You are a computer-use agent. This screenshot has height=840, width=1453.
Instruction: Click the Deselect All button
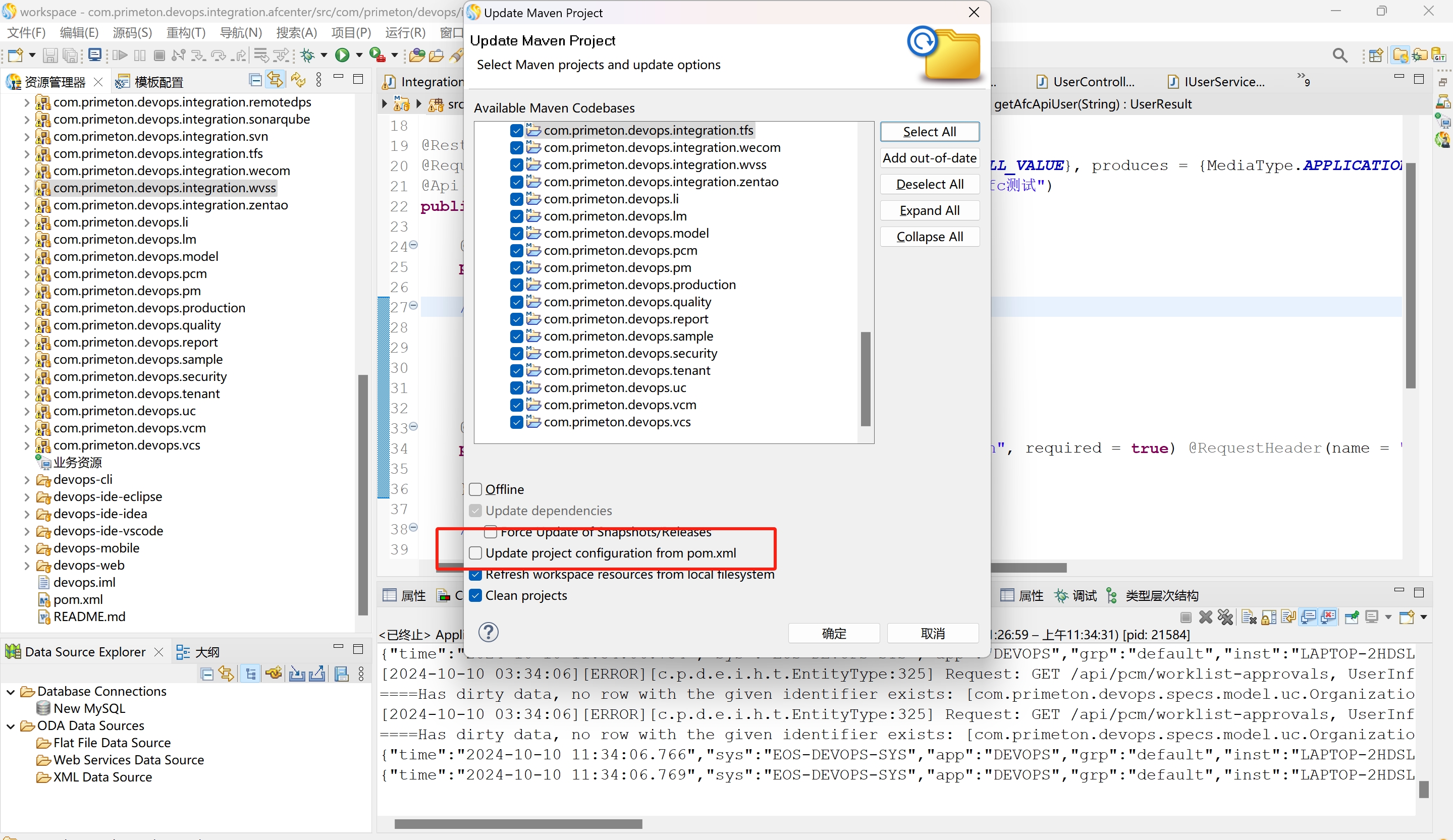point(929,185)
